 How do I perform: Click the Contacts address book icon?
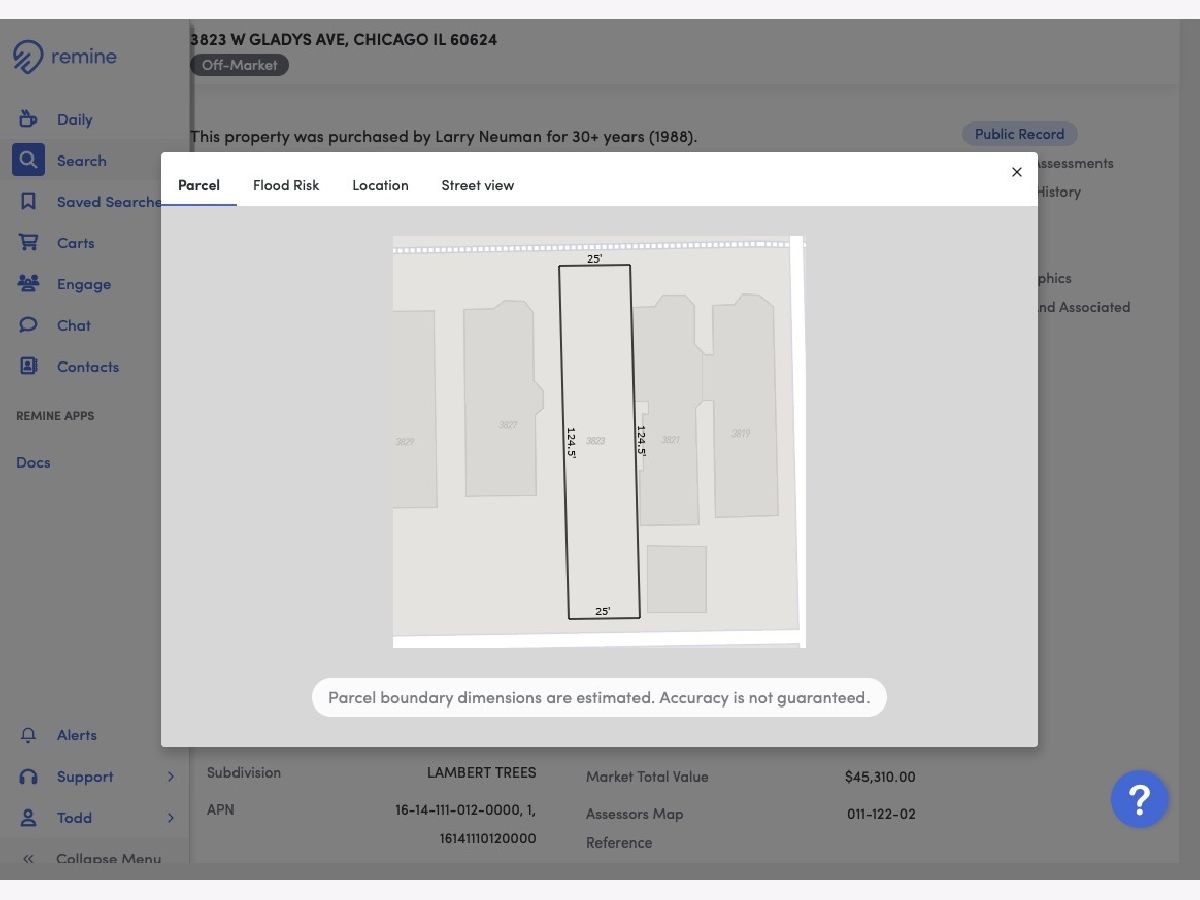click(28, 366)
